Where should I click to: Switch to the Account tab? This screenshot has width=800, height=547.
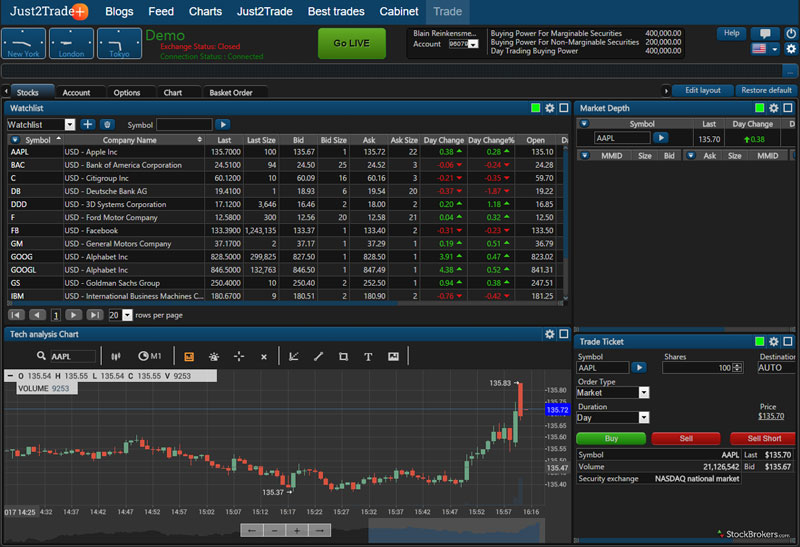coord(76,92)
